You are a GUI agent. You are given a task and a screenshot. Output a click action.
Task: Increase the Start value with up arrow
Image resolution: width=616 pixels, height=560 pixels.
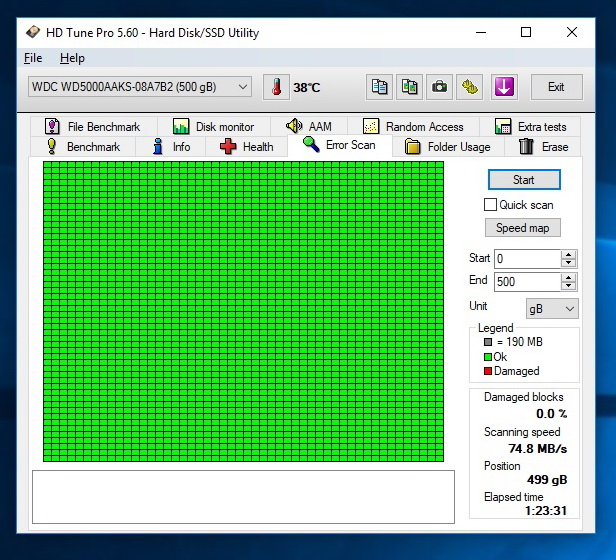(x=568, y=255)
